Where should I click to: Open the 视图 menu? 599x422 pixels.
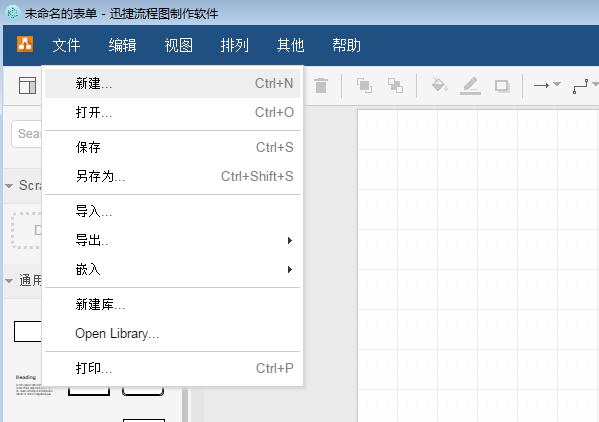coord(178,45)
